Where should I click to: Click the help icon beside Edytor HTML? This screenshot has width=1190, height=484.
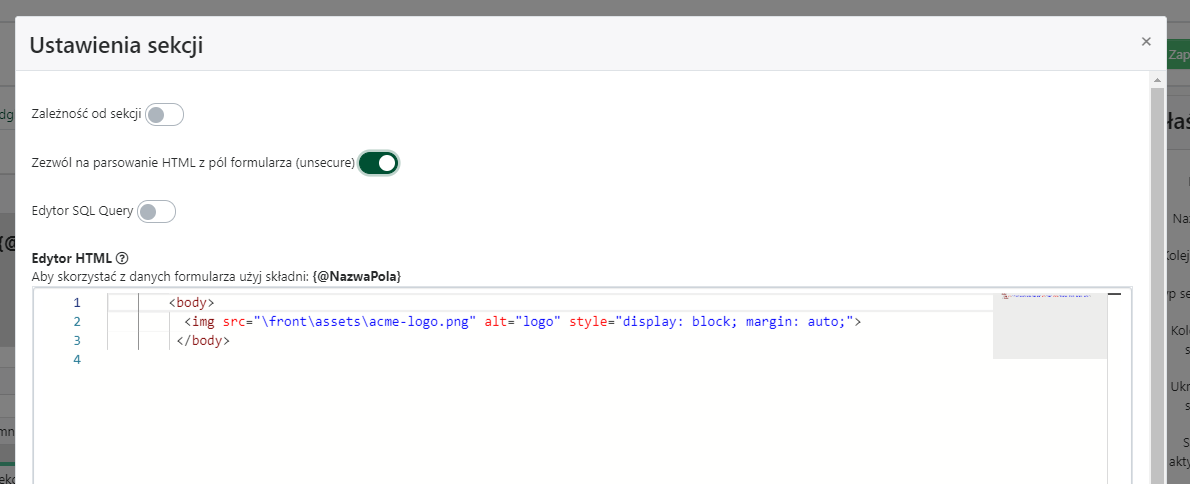122,258
